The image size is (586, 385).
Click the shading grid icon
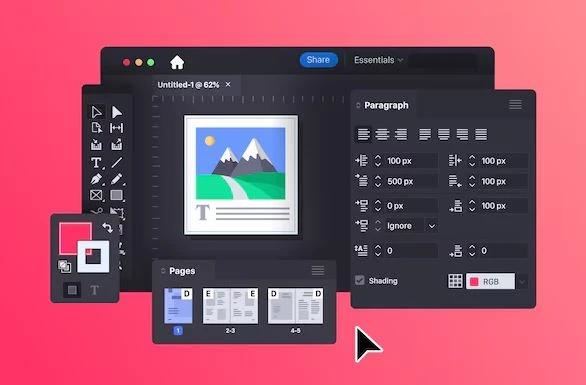[x=455, y=281]
